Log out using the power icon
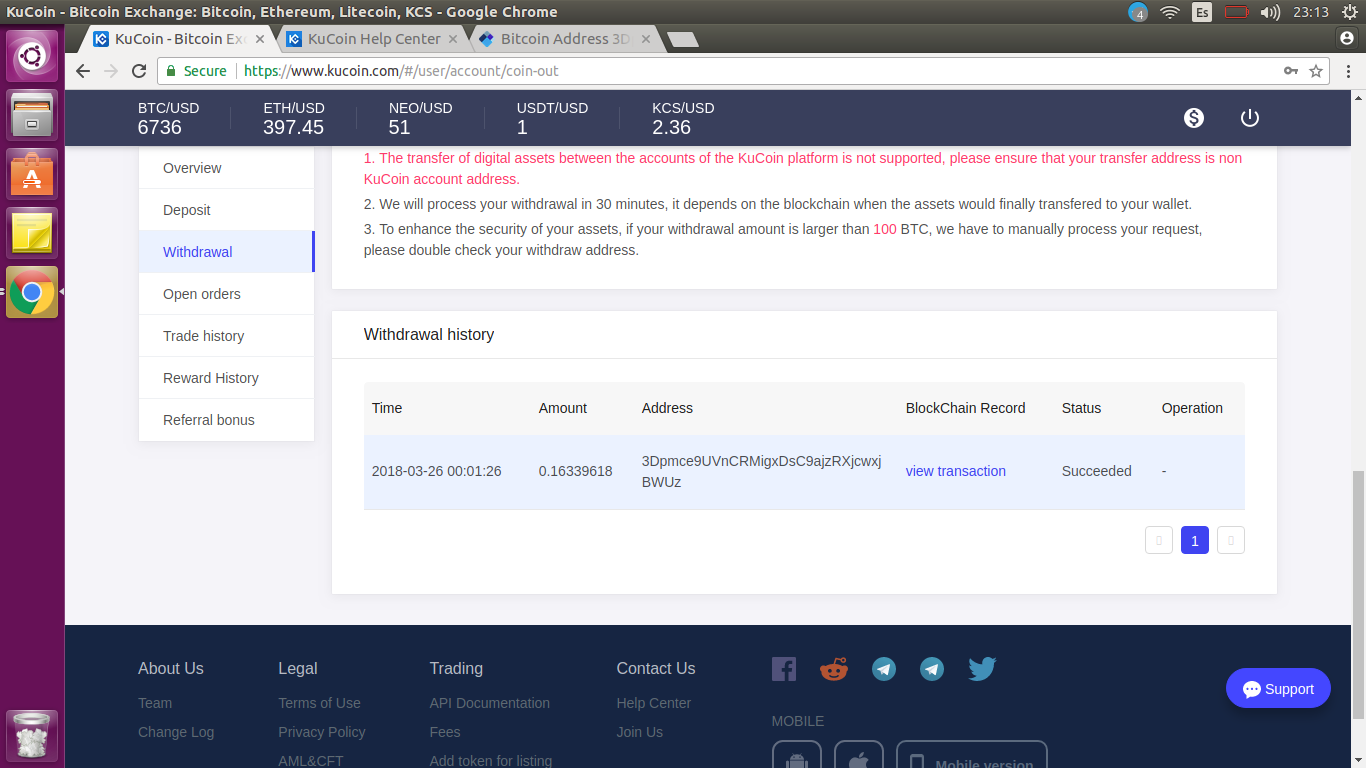 1250,118
